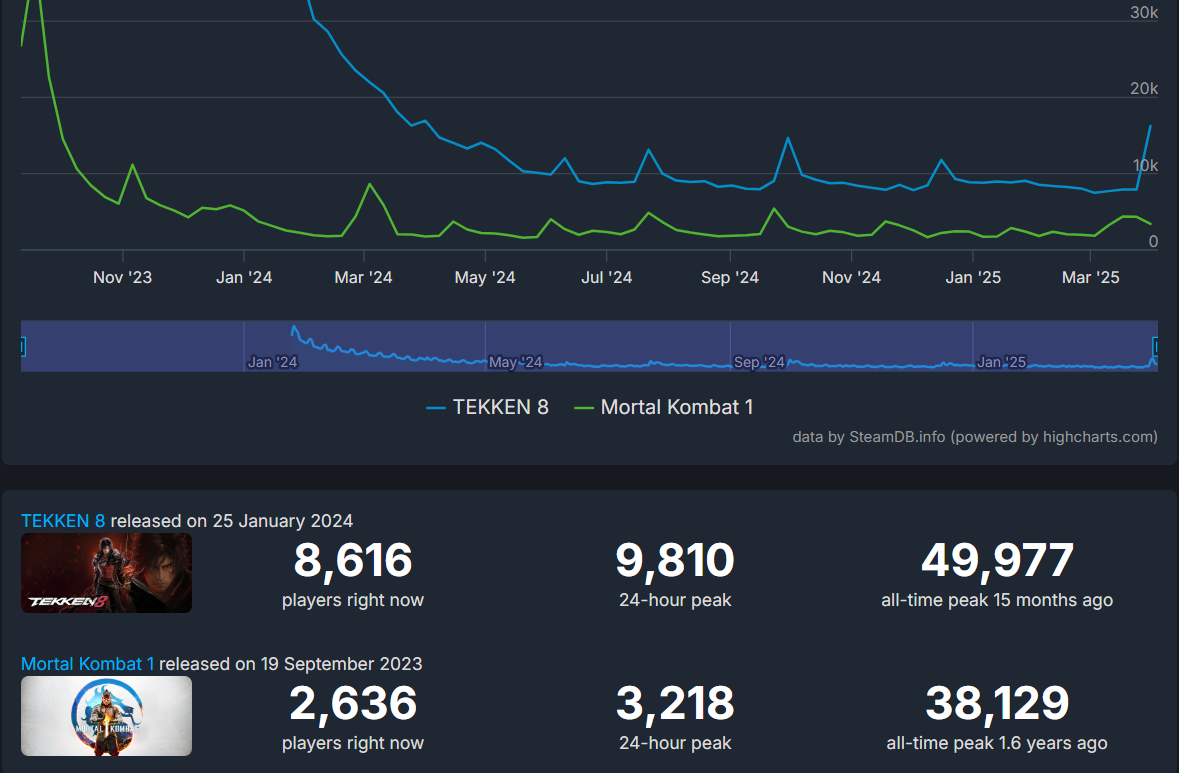Viewport: 1179px width, 773px height.
Task: Click the Jan '24 marker in the navigator
Action: 272,362
